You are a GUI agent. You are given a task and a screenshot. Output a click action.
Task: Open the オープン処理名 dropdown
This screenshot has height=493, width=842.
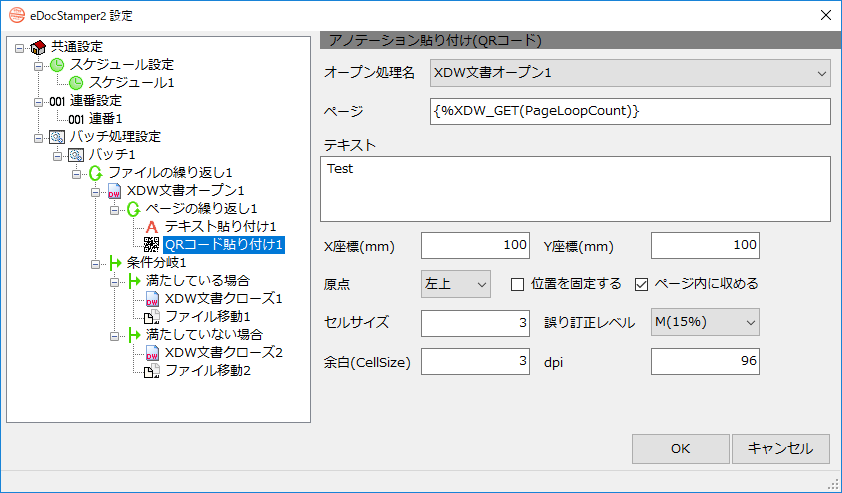coord(630,73)
